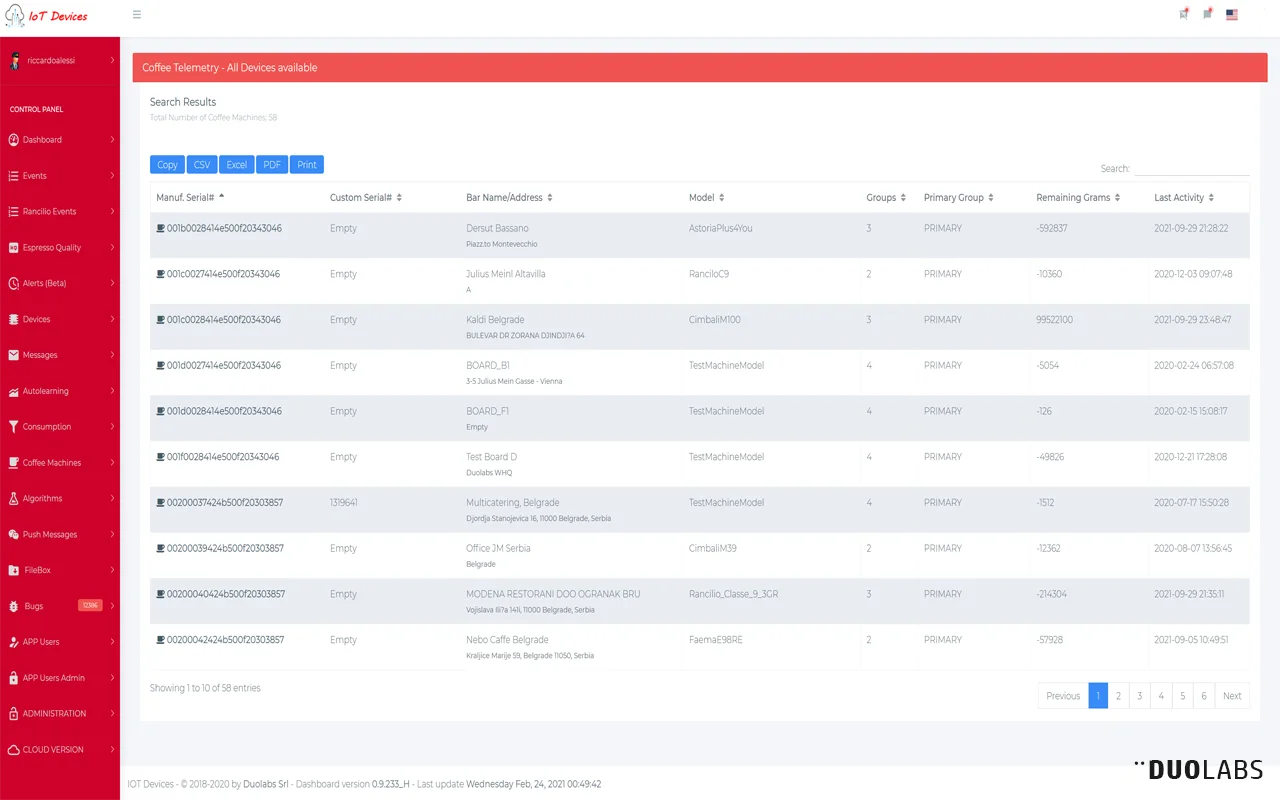
Task: Click the Consumption funnel icon
Action: (x=14, y=427)
